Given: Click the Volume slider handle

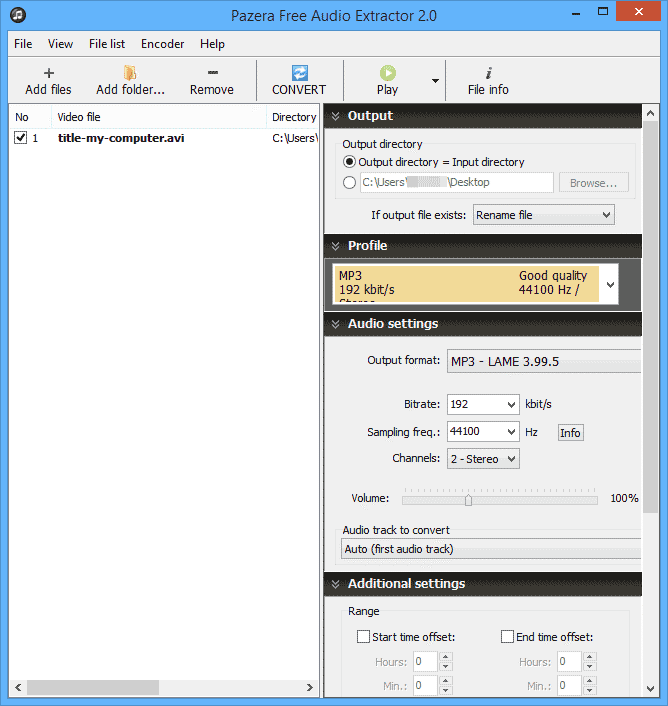Looking at the screenshot, I should pyautogui.click(x=468, y=499).
